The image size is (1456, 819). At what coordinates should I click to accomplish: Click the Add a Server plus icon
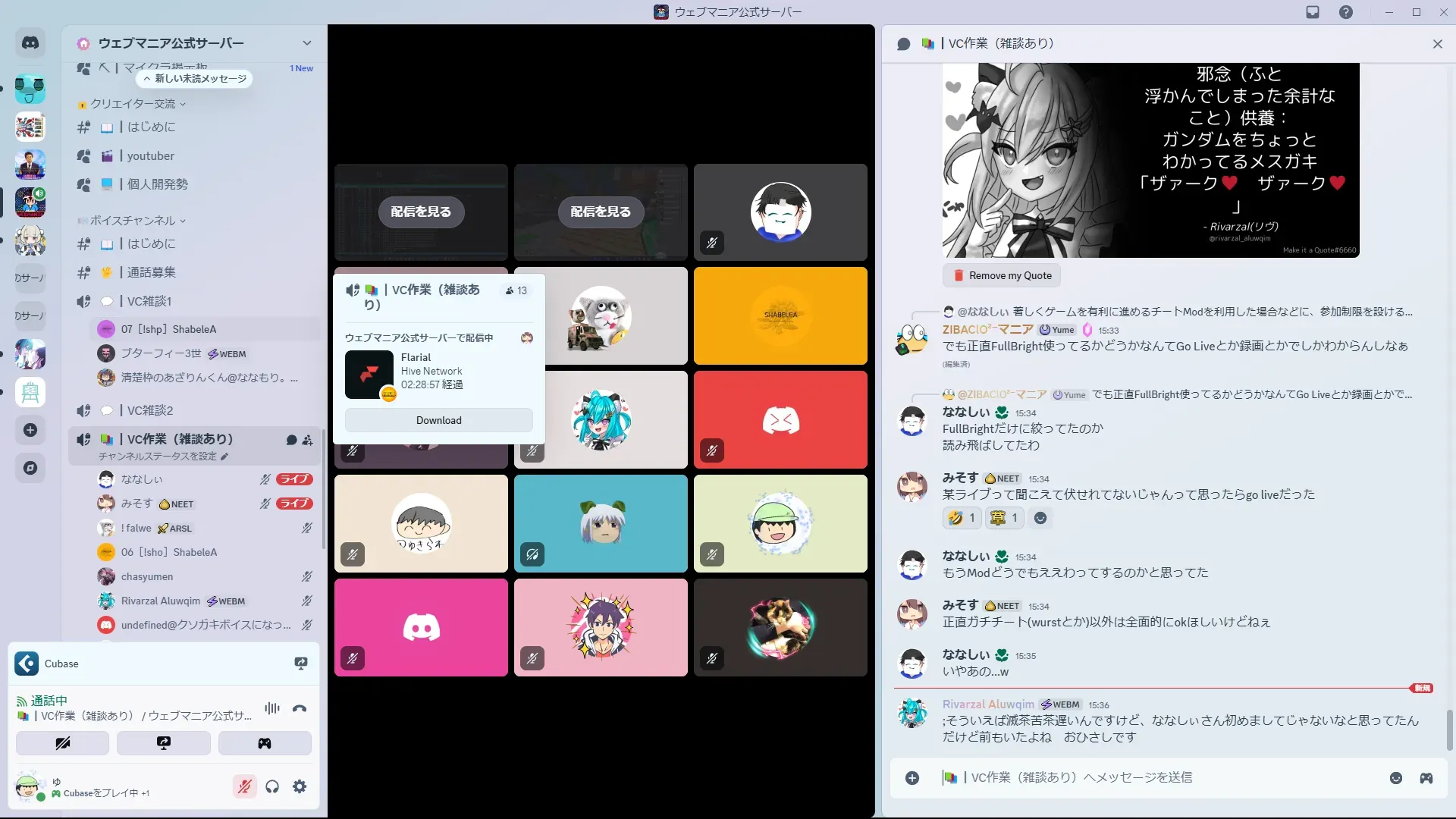click(30, 430)
